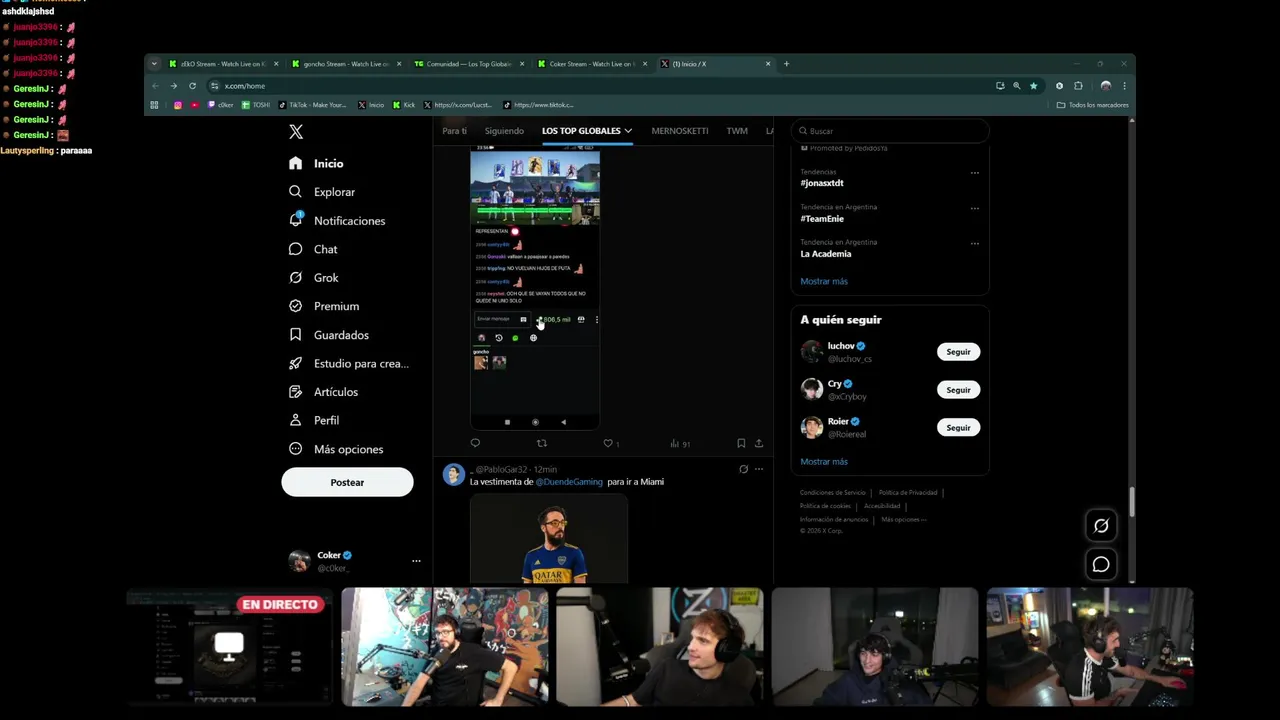Open Todos los marcadores folder
Screen dimensions: 1280x720
tap(1092, 105)
